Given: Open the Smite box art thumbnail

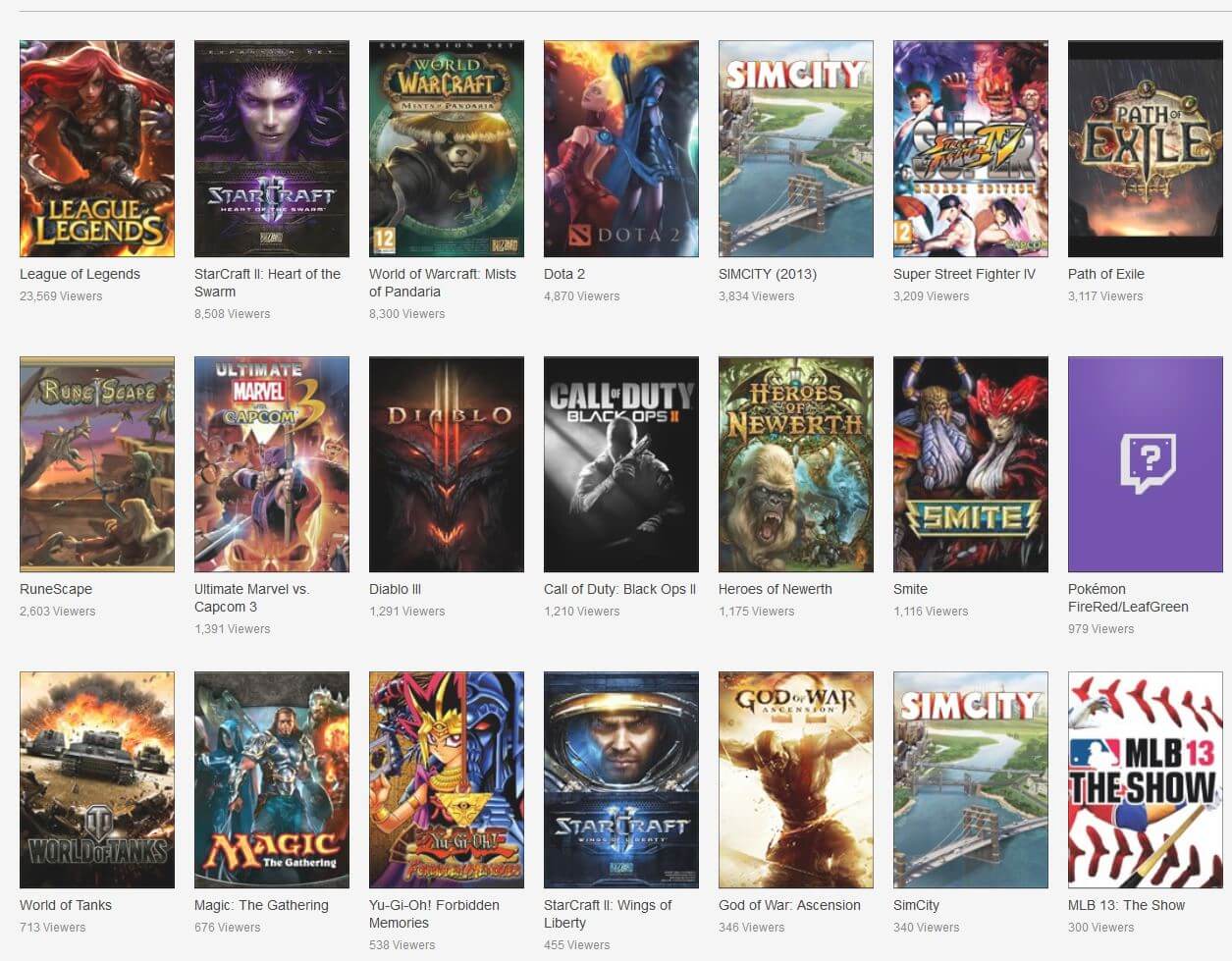Looking at the screenshot, I should pos(970,464).
